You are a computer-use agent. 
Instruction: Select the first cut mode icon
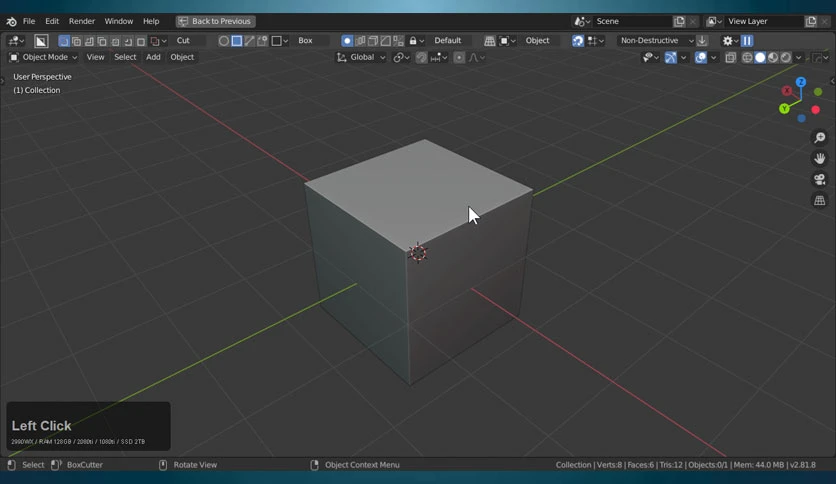coord(64,41)
